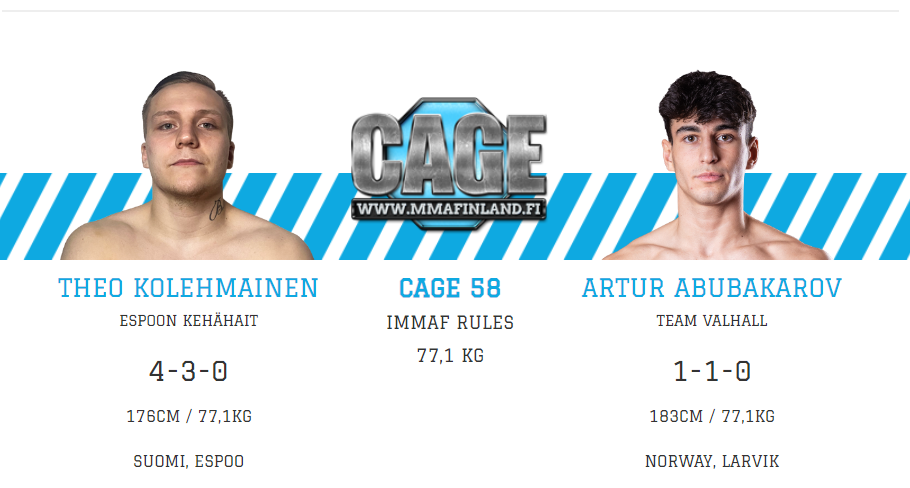The width and height of the screenshot is (910, 488).
Task: Click the Espoon Kehähait team label
Action: pos(189,321)
